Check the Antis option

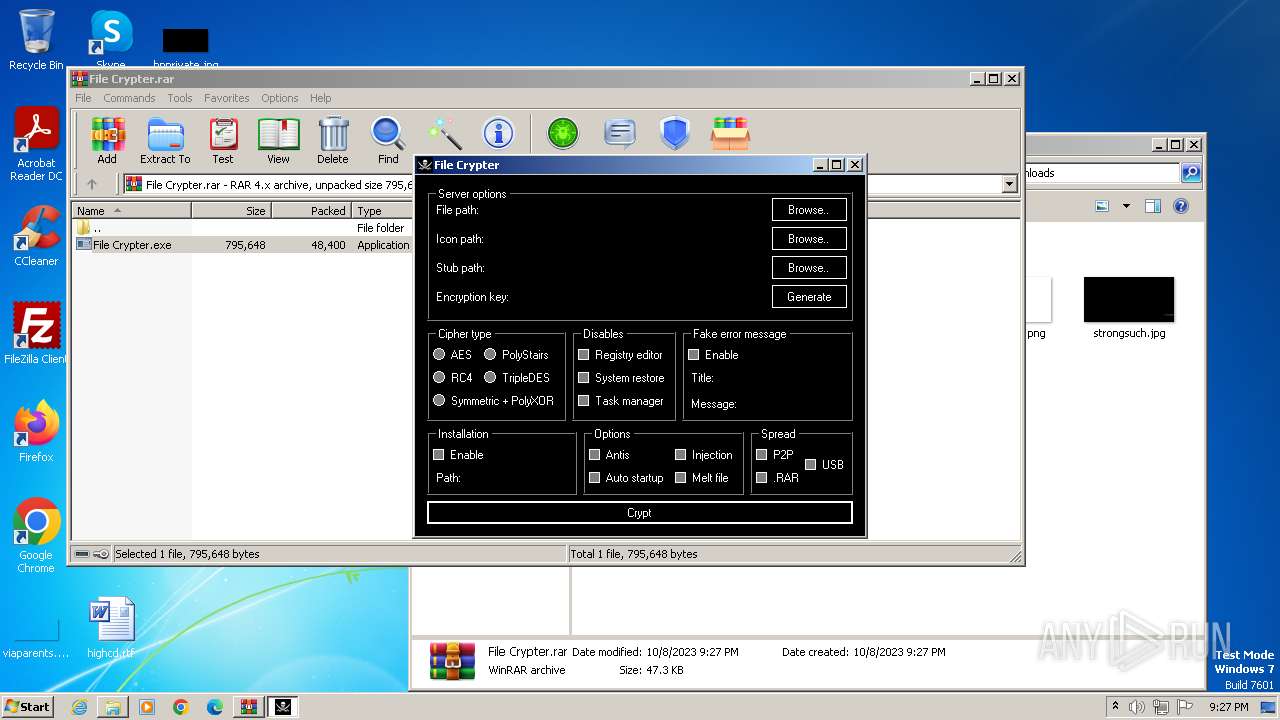pyautogui.click(x=595, y=454)
